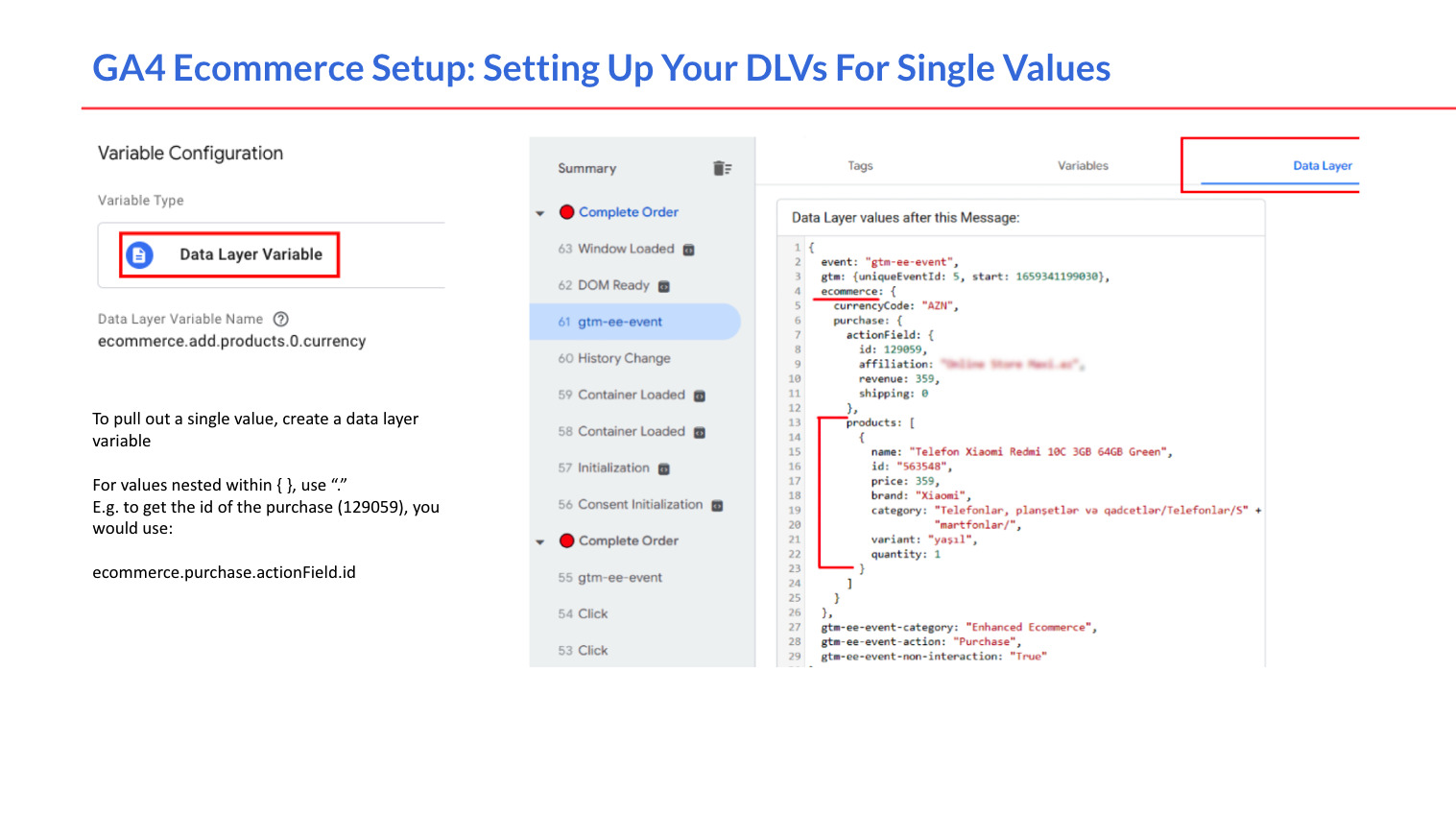
Task: Open help icon beside Data Layer Variable Name
Action: [x=280, y=319]
